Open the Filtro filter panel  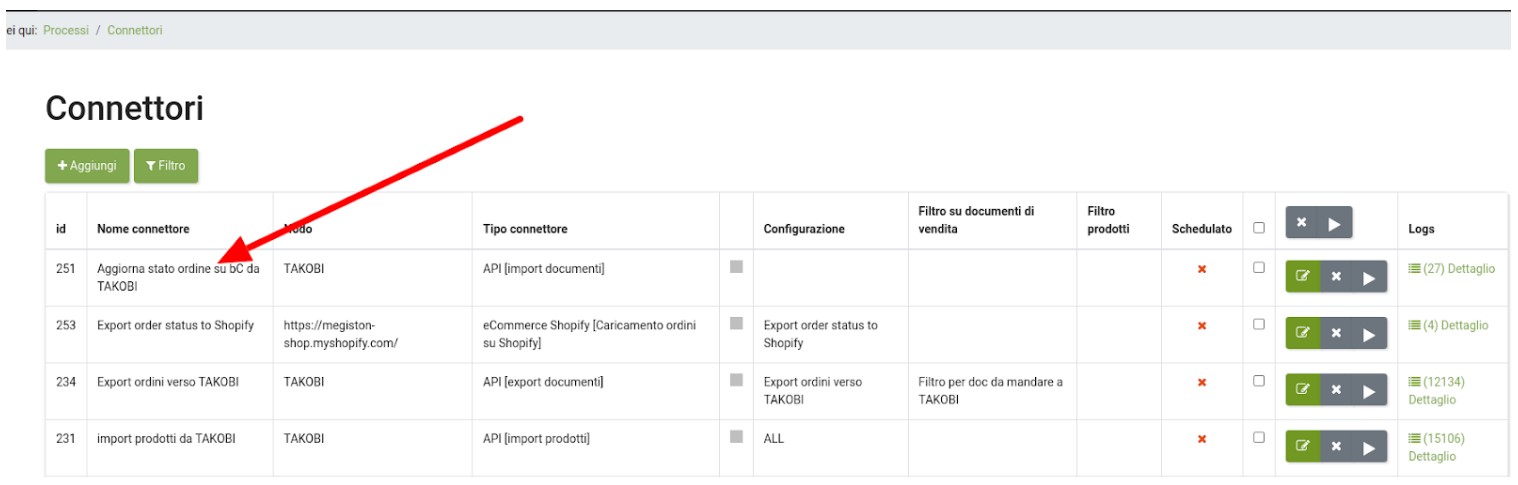click(x=166, y=166)
